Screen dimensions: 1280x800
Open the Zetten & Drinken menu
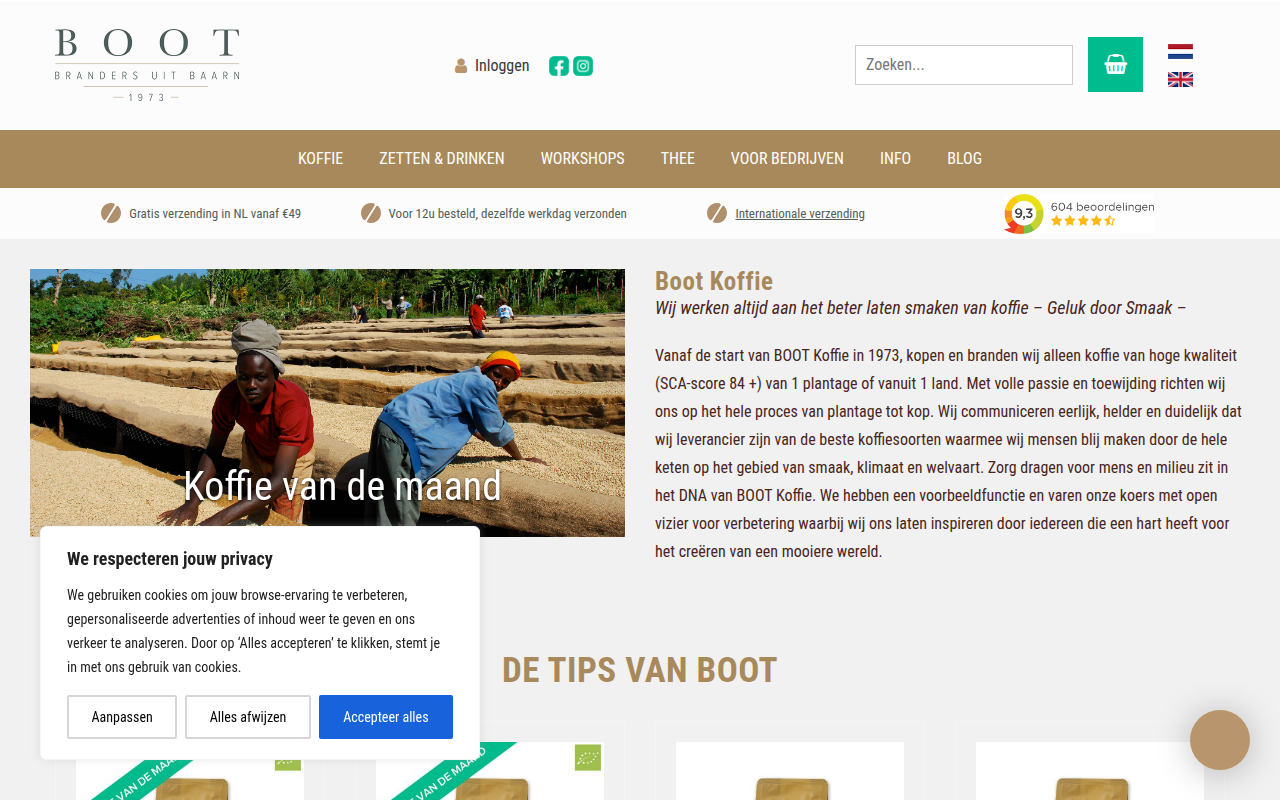(442, 158)
